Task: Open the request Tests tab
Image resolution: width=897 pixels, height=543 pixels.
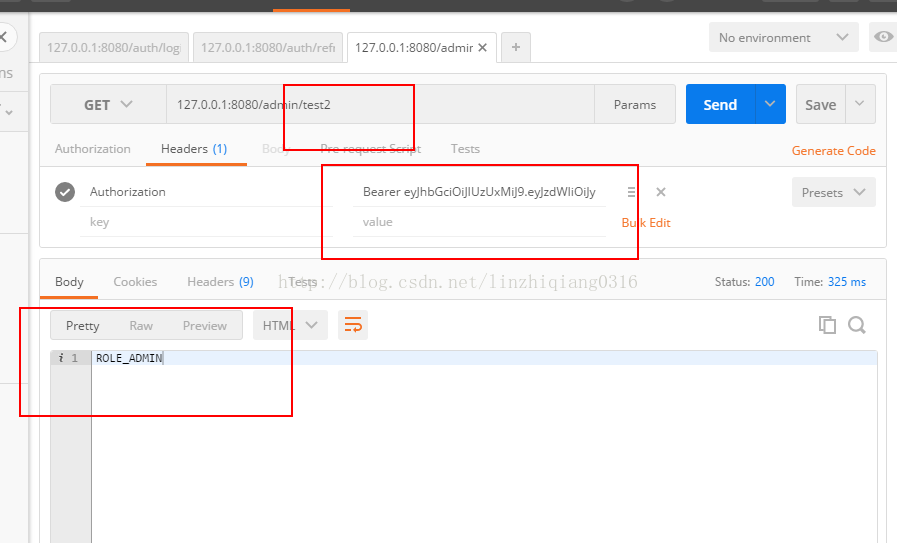Action: pos(465,149)
